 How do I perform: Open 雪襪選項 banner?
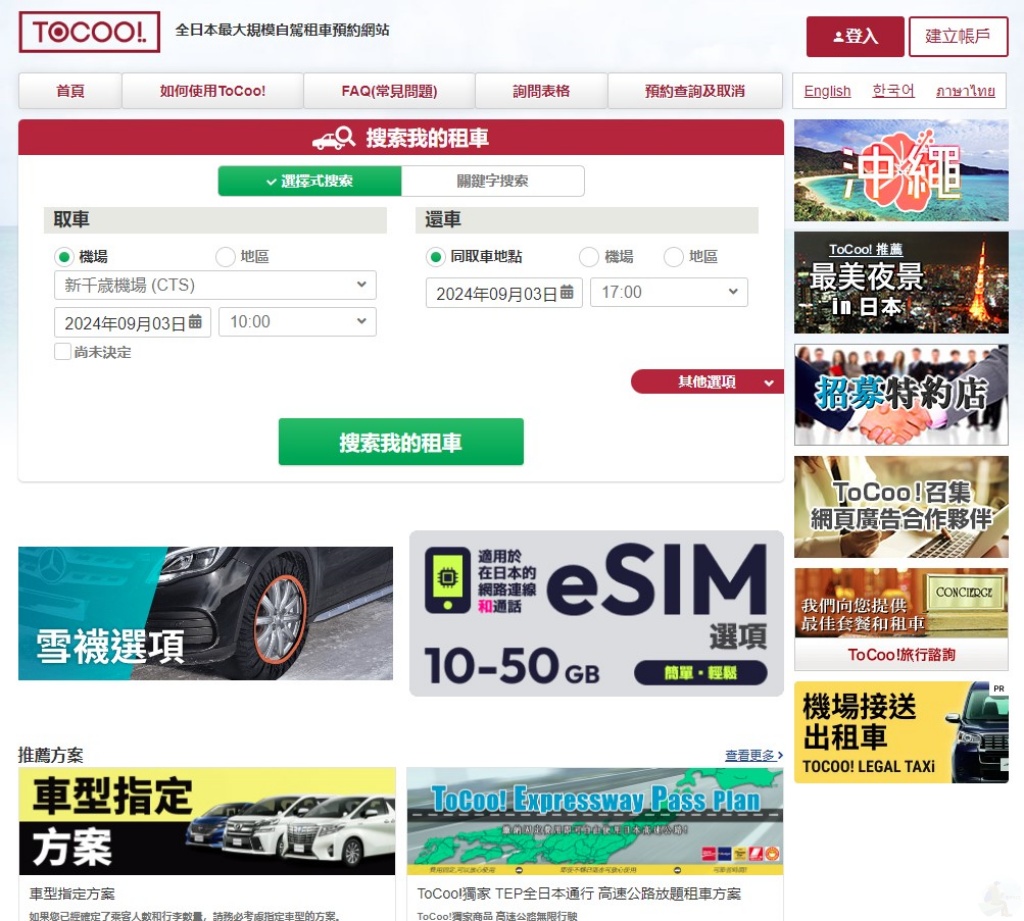206,613
